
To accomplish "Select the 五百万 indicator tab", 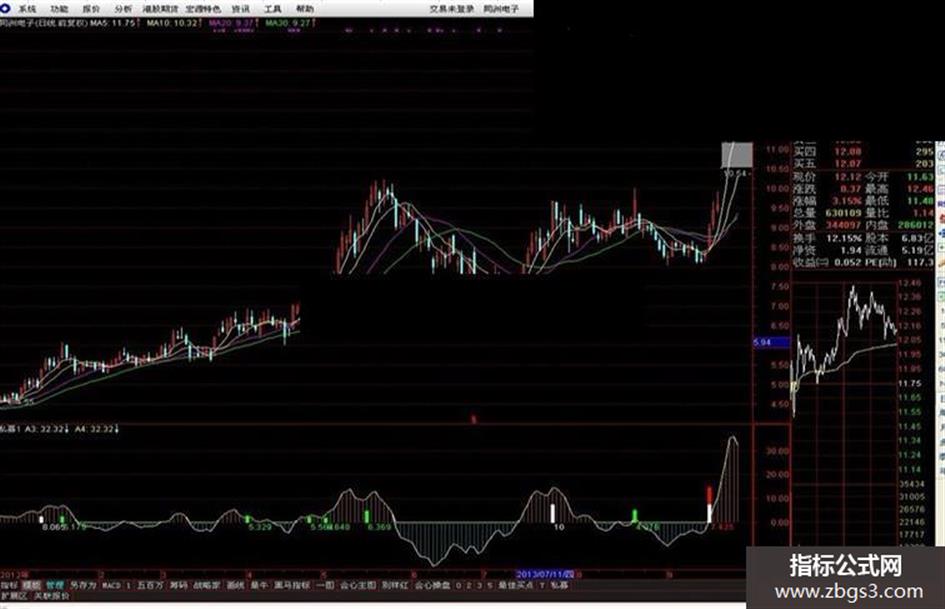I will click(150, 585).
